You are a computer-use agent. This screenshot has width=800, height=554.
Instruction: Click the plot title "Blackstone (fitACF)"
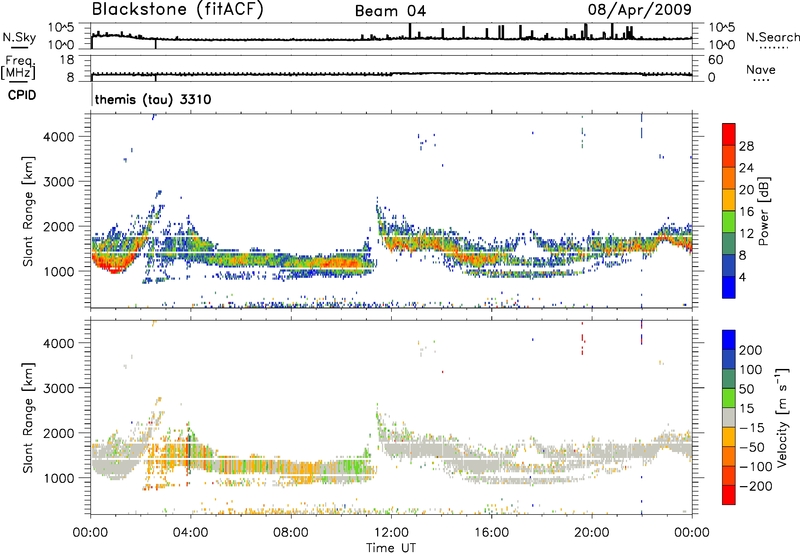[178, 9]
